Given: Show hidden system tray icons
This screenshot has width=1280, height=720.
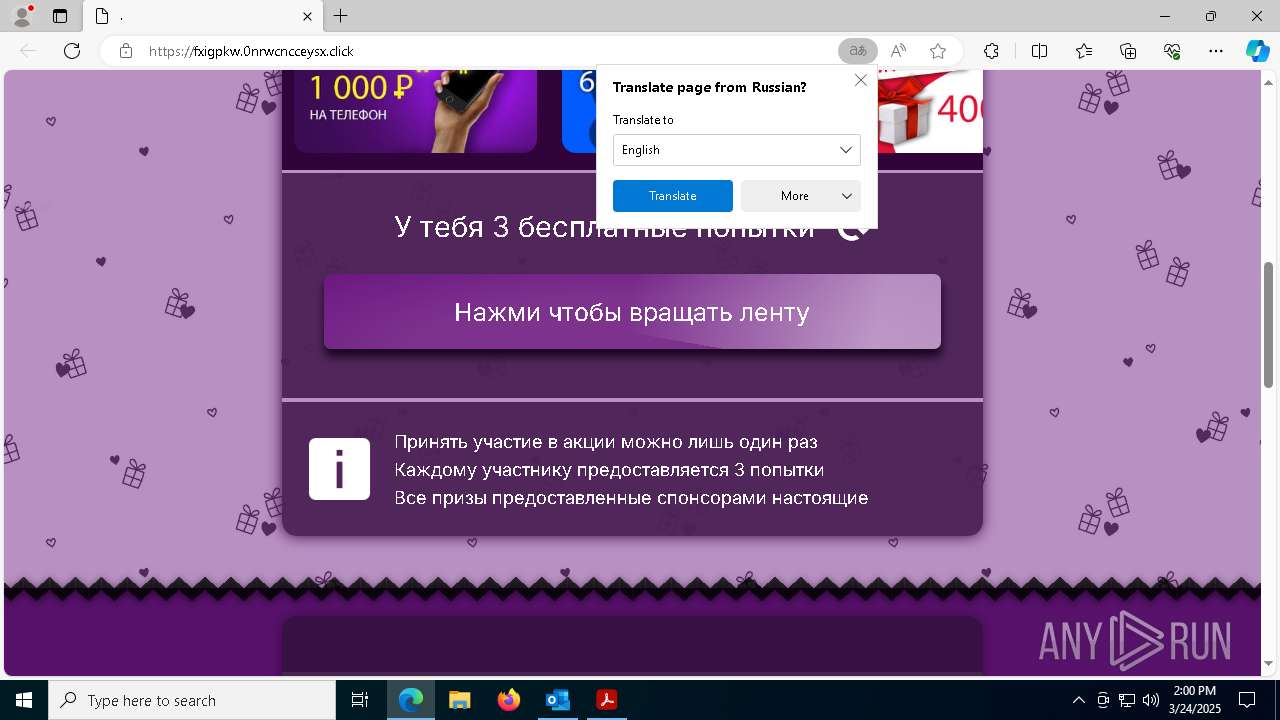Looking at the screenshot, I should click(x=1078, y=700).
